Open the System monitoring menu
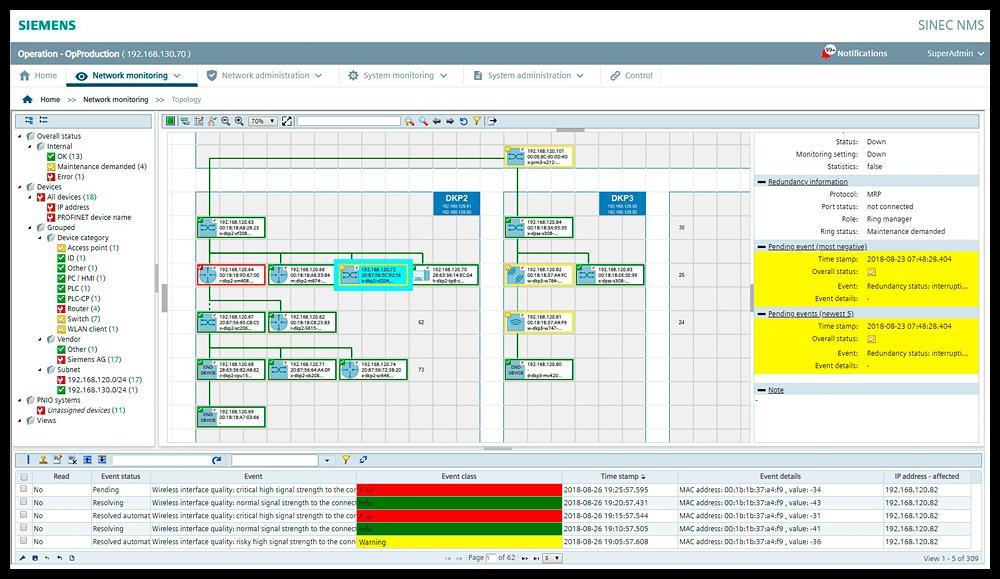 click(x=397, y=75)
